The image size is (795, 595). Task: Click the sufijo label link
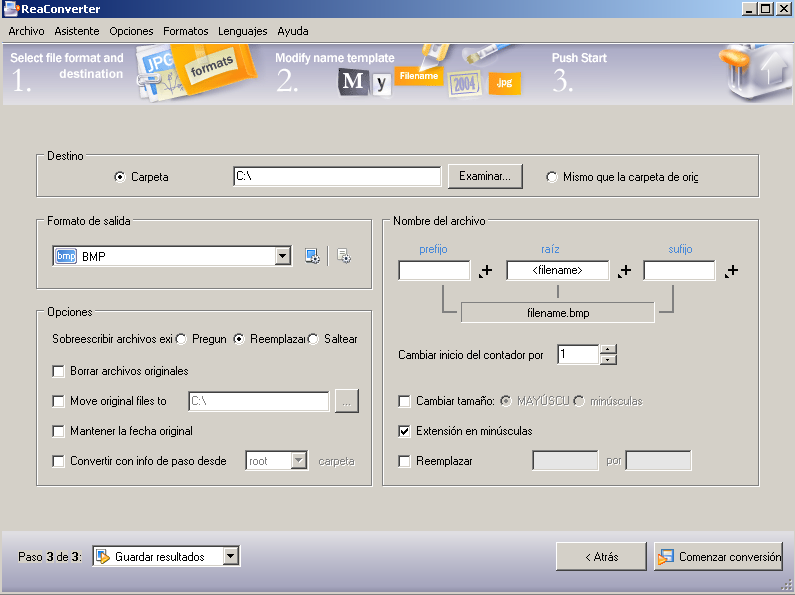click(x=680, y=249)
